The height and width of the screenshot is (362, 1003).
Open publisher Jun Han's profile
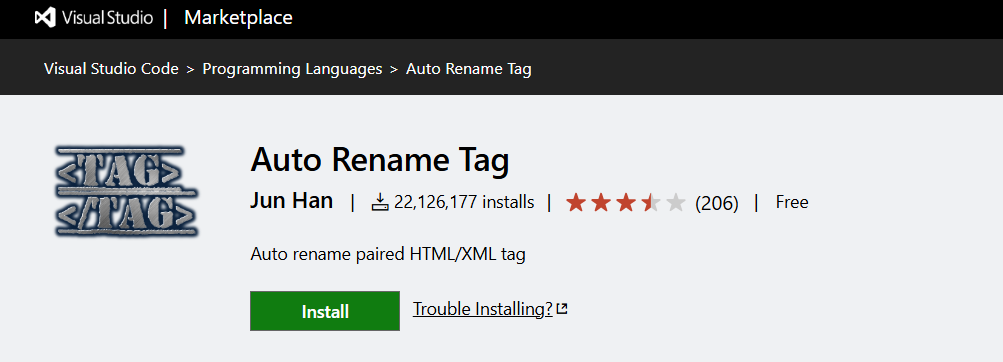click(292, 201)
